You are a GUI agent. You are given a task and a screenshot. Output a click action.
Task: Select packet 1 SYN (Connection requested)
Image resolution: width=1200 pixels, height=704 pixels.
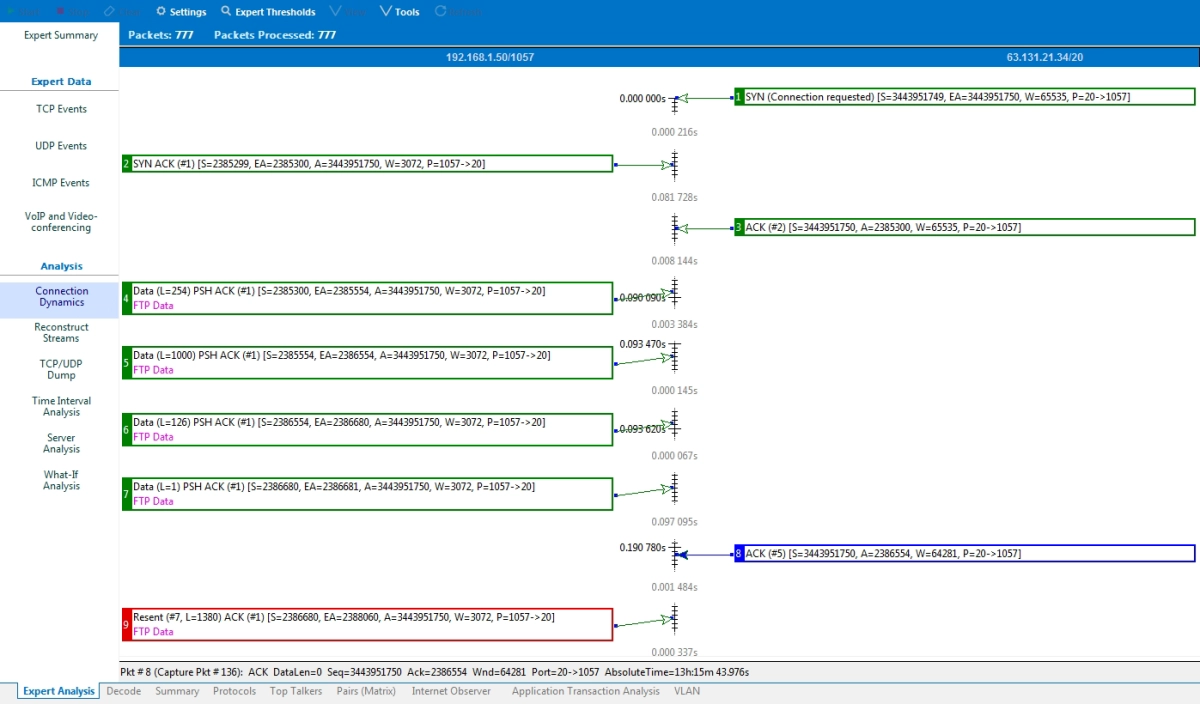coord(964,97)
